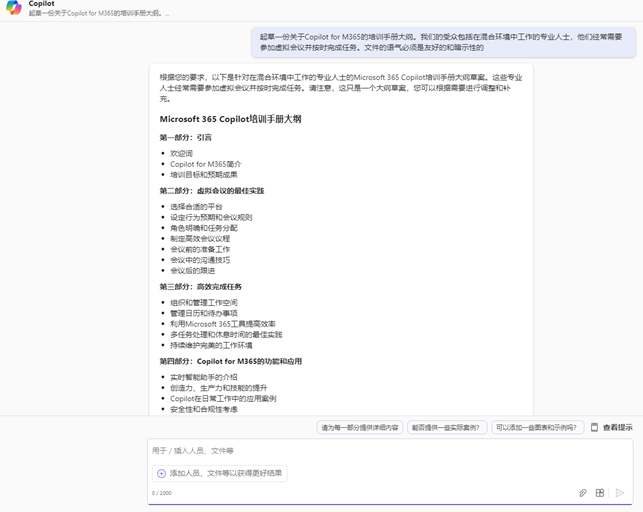Viewport: 643px width, 512px height.
Task: Click the paperclip attach file icon
Action: coord(583,492)
